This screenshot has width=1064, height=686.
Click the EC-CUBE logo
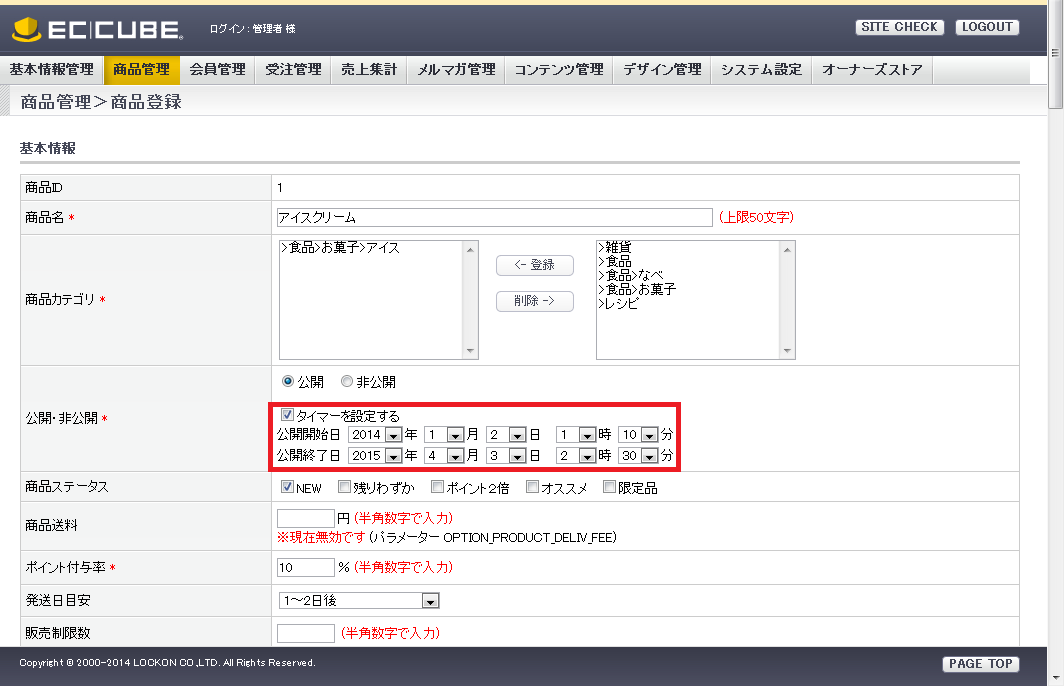point(98,29)
